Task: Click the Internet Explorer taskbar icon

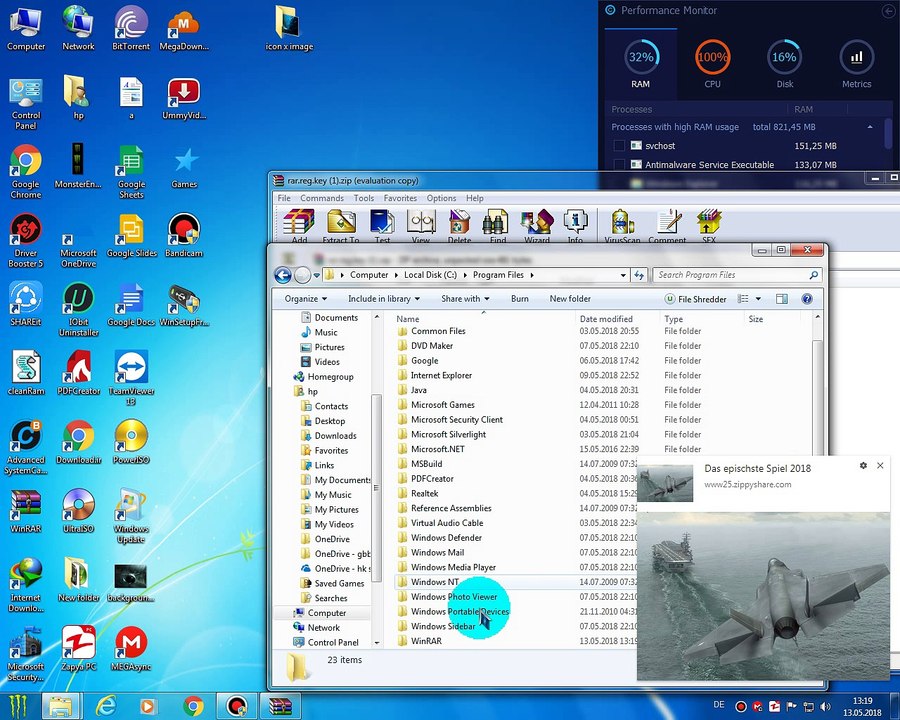Action: pos(105,706)
